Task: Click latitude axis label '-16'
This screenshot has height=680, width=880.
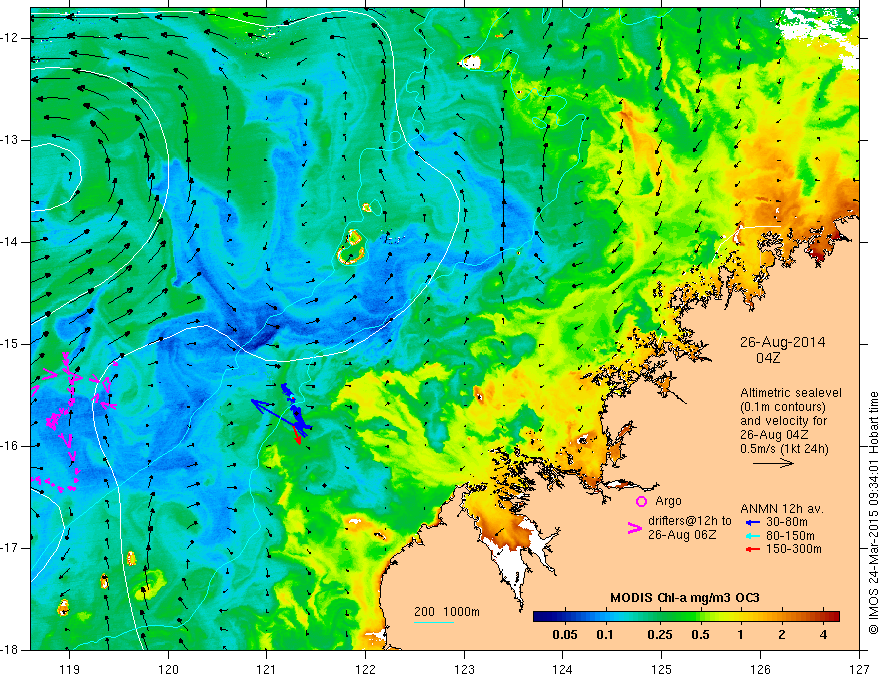Action: pos(11,446)
